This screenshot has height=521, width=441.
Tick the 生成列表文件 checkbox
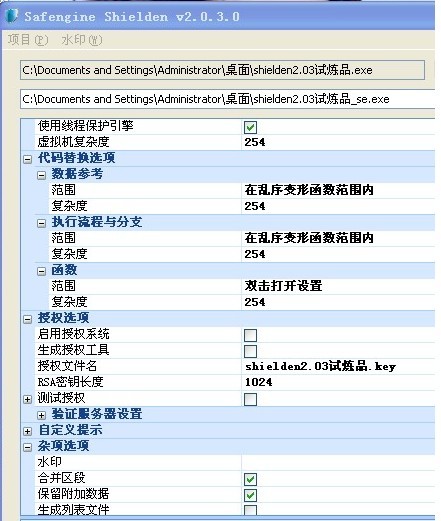(x=250, y=510)
